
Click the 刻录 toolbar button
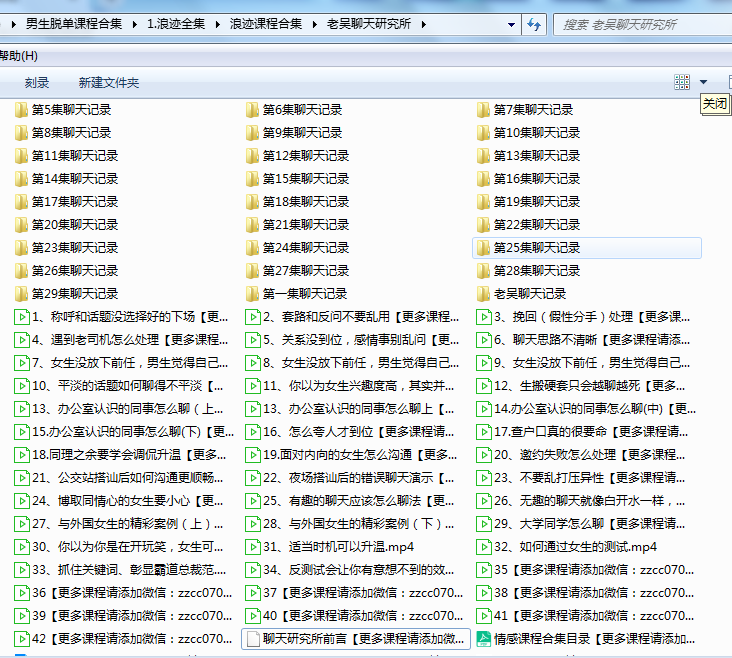37,83
